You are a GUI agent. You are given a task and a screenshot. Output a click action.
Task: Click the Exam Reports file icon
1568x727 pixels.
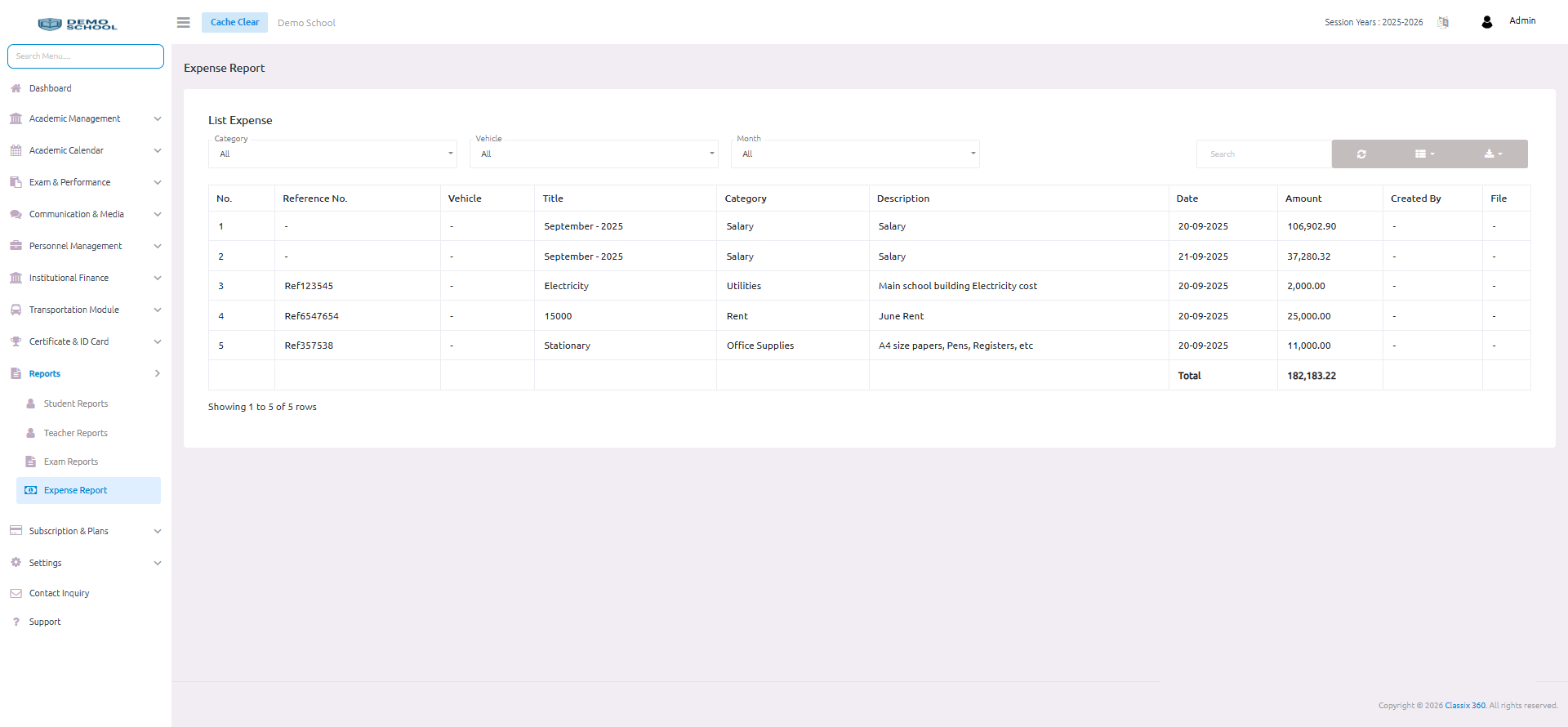pyautogui.click(x=30, y=462)
